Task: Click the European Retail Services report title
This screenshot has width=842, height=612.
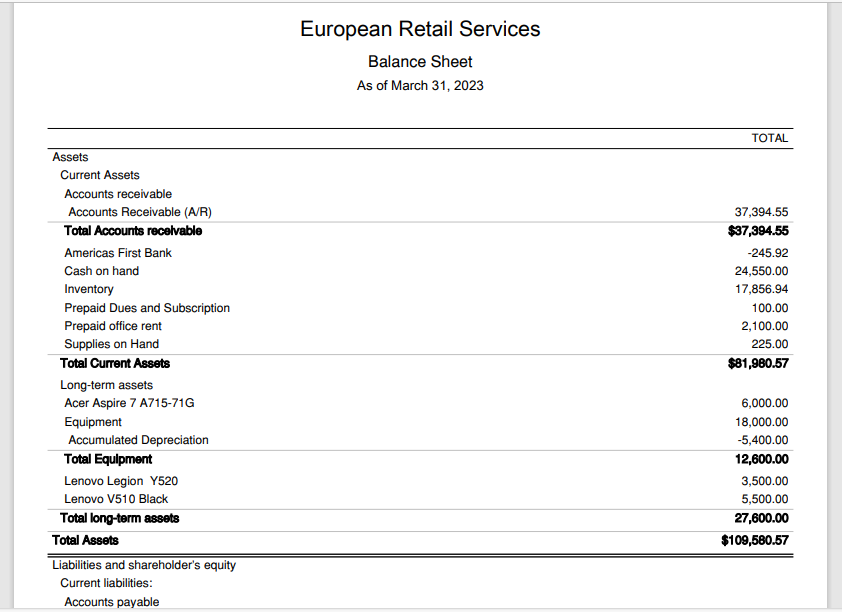Action: (420, 29)
